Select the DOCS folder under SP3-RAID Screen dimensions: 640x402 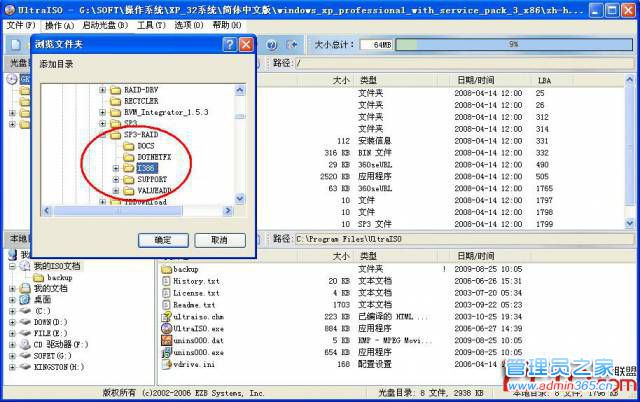tap(146, 146)
